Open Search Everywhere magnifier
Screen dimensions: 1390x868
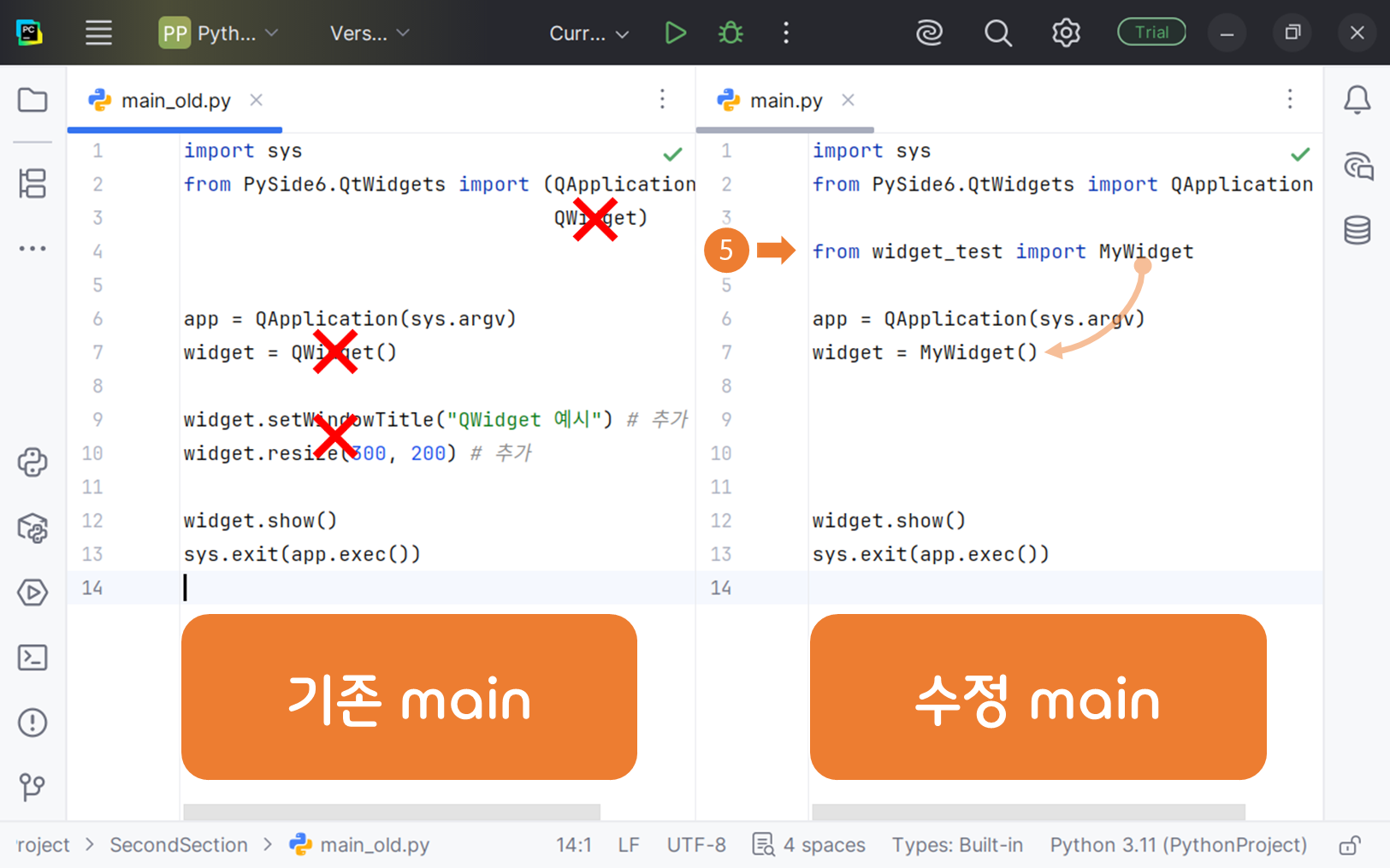click(x=997, y=33)
